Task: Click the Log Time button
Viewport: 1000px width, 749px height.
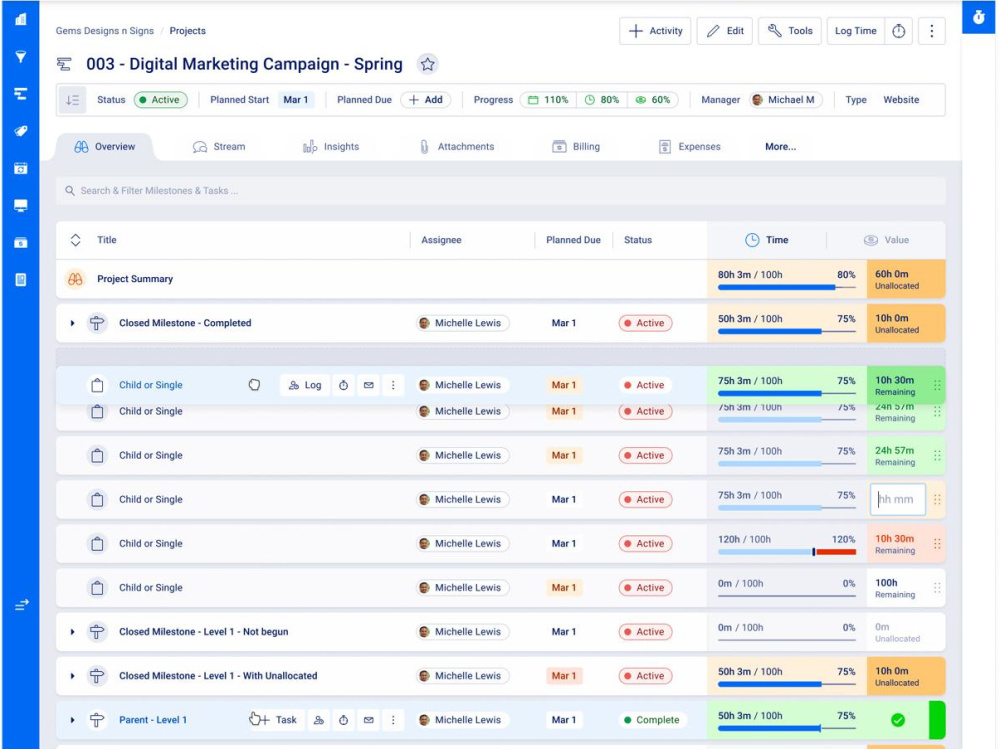Action: [x=856, y=31]
